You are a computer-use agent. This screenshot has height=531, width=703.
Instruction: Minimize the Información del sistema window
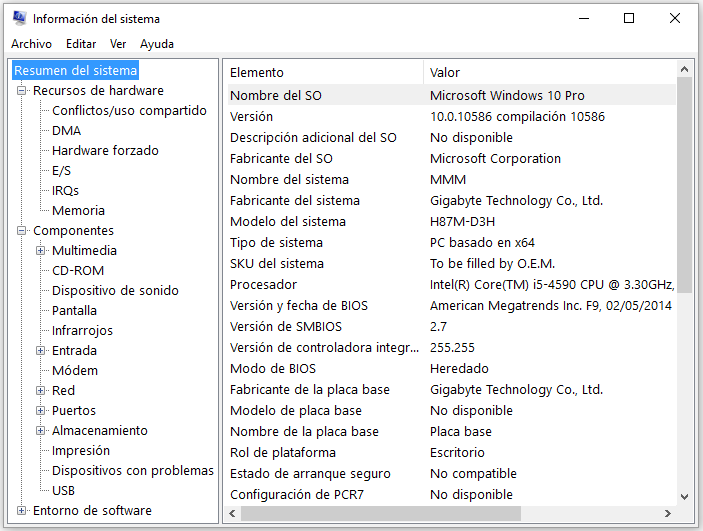point(584,18)
